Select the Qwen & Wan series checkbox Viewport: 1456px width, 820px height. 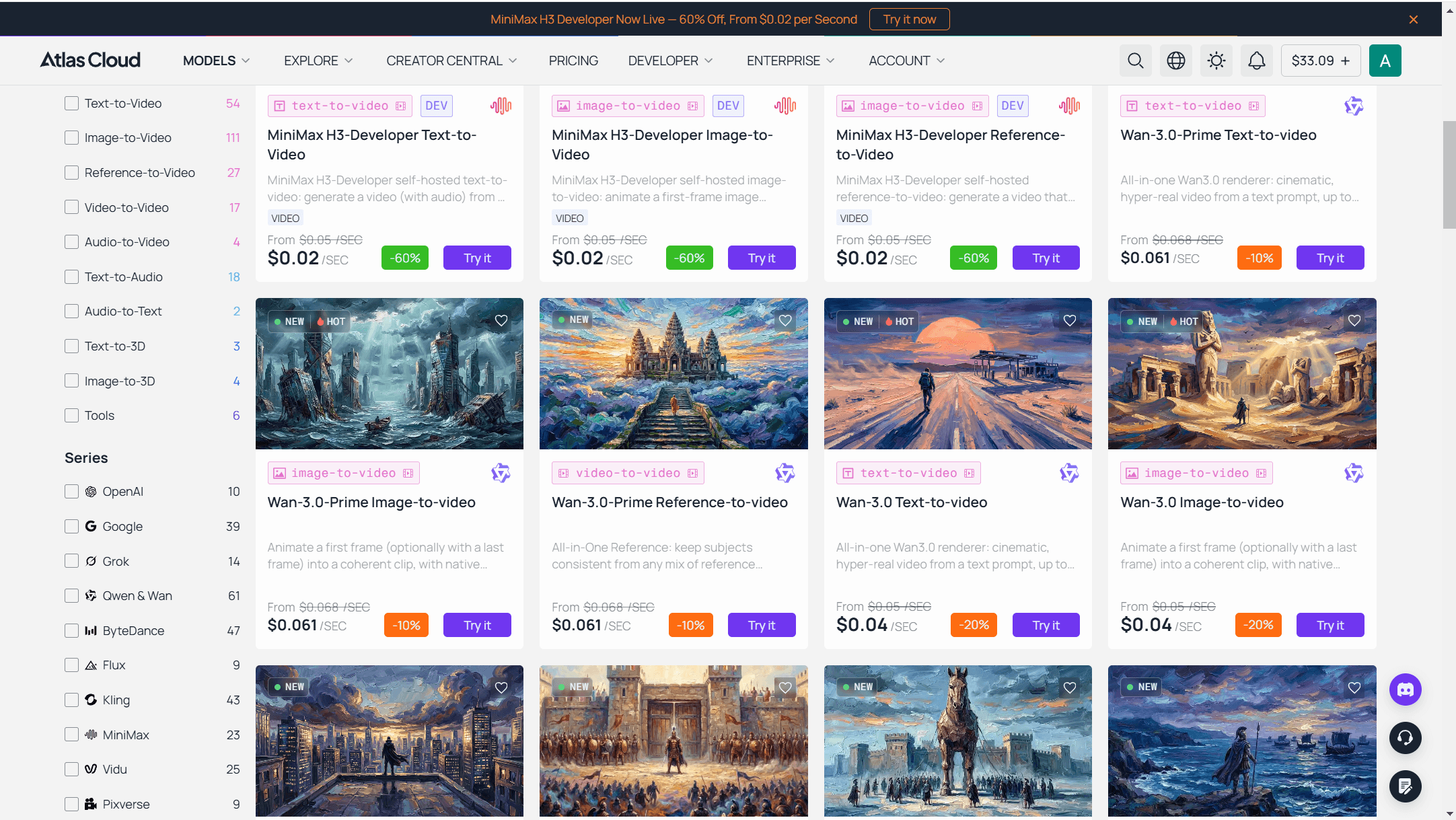[x=71, y=595]
